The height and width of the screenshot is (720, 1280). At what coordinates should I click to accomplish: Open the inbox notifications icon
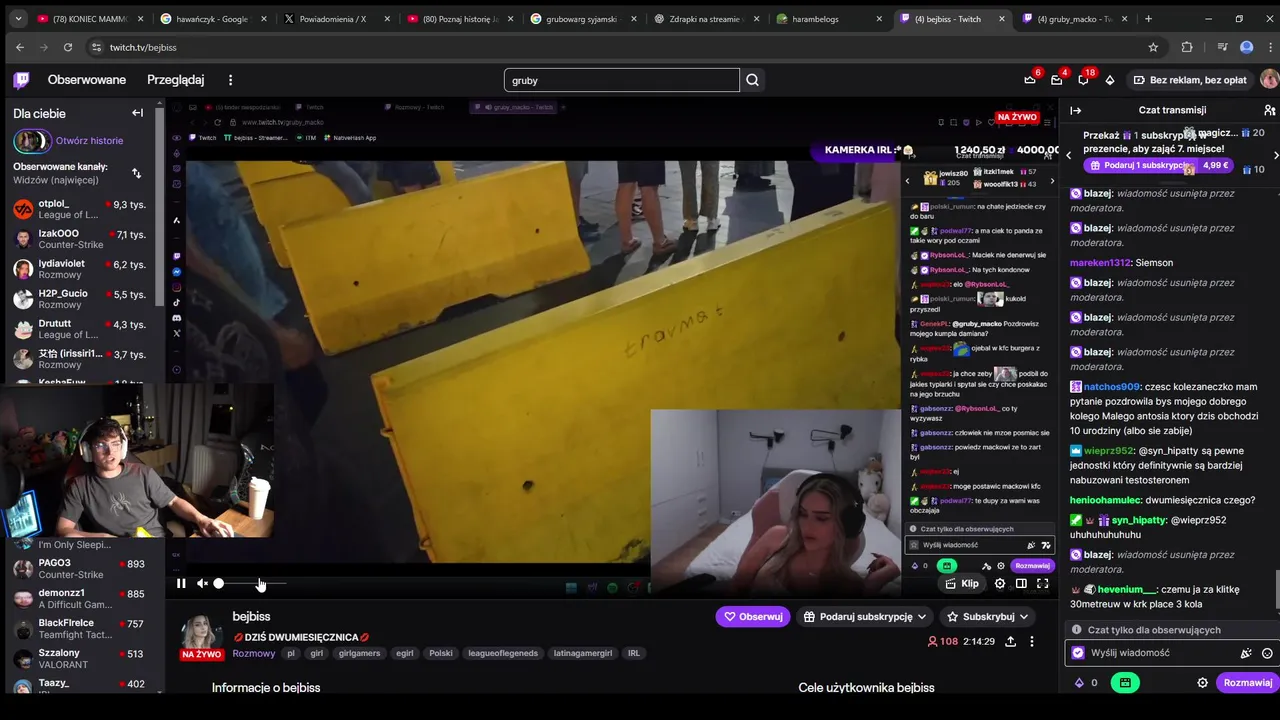[1056, 80]
